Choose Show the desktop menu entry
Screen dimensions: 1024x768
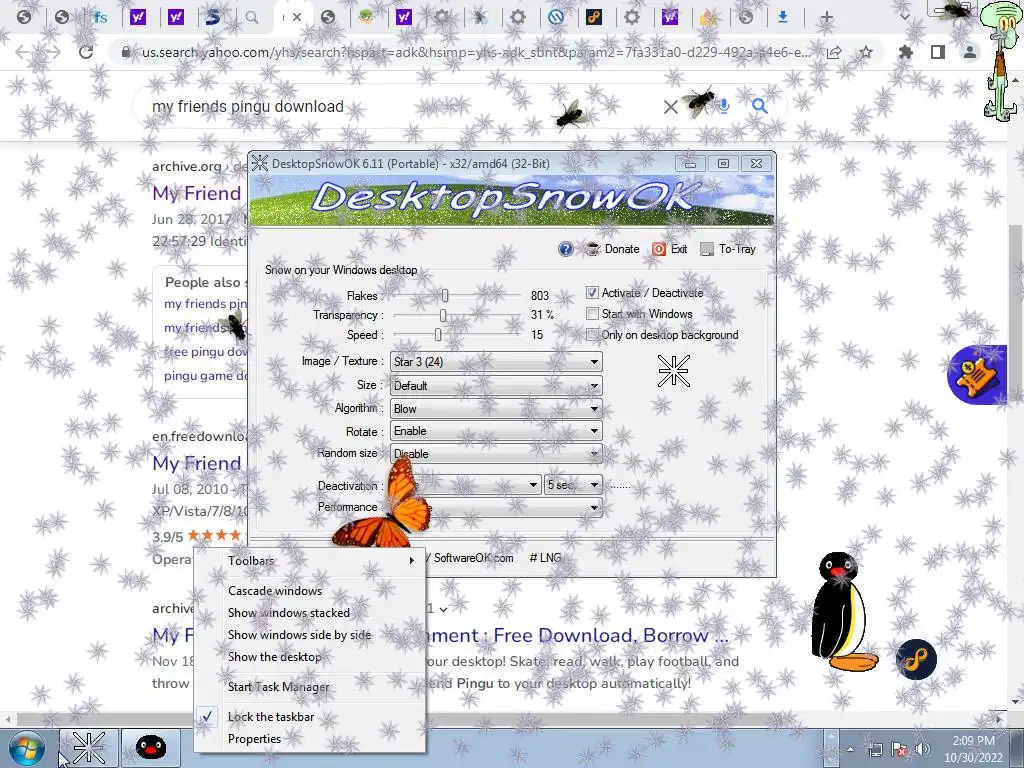tap(310, 657)
